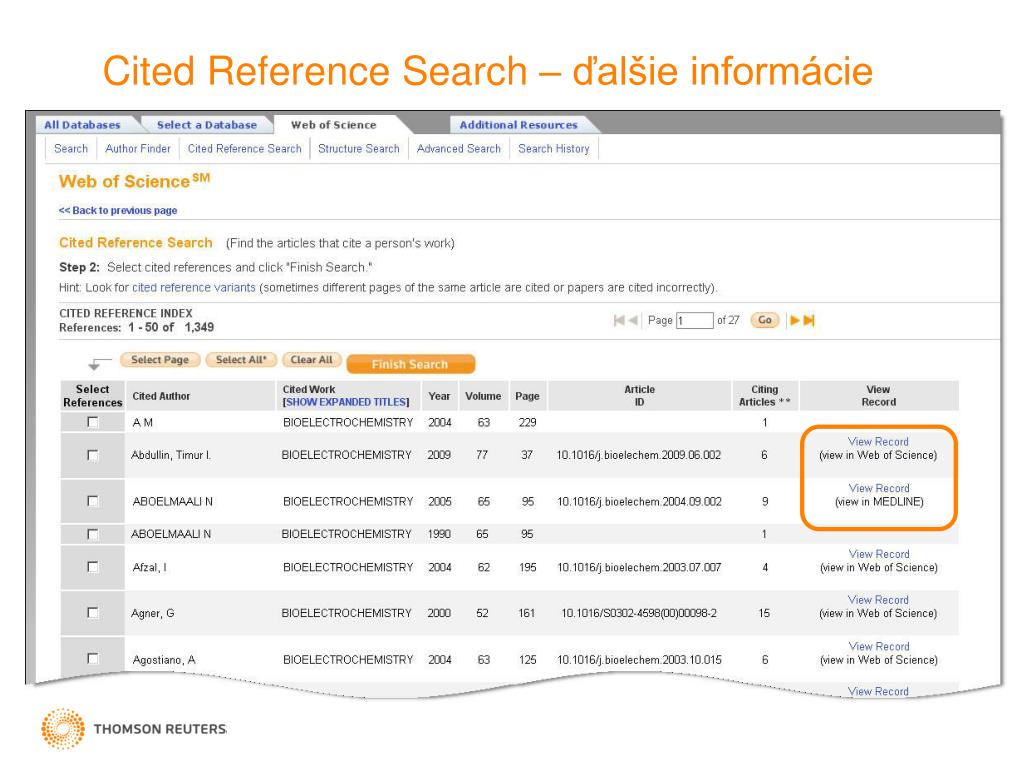Screen dimensions: 1024x768
Task: Tick checkbox for ABOELMAALI N 2005 reference
Action: [93, 502]
